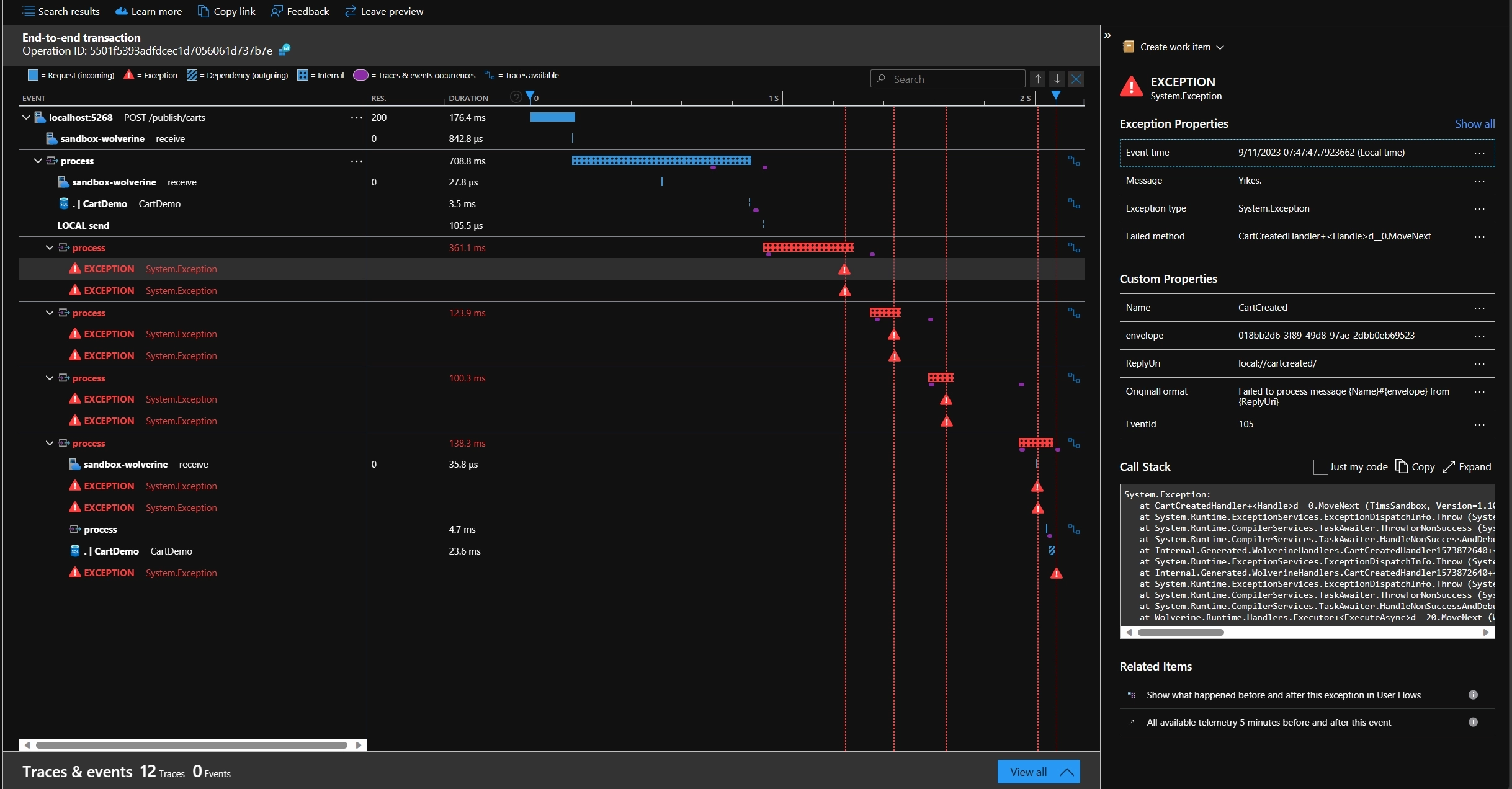This screenshot has height=789, width=1512.
Task: Open info for all available telemetry item
Action: point(1473,722)
